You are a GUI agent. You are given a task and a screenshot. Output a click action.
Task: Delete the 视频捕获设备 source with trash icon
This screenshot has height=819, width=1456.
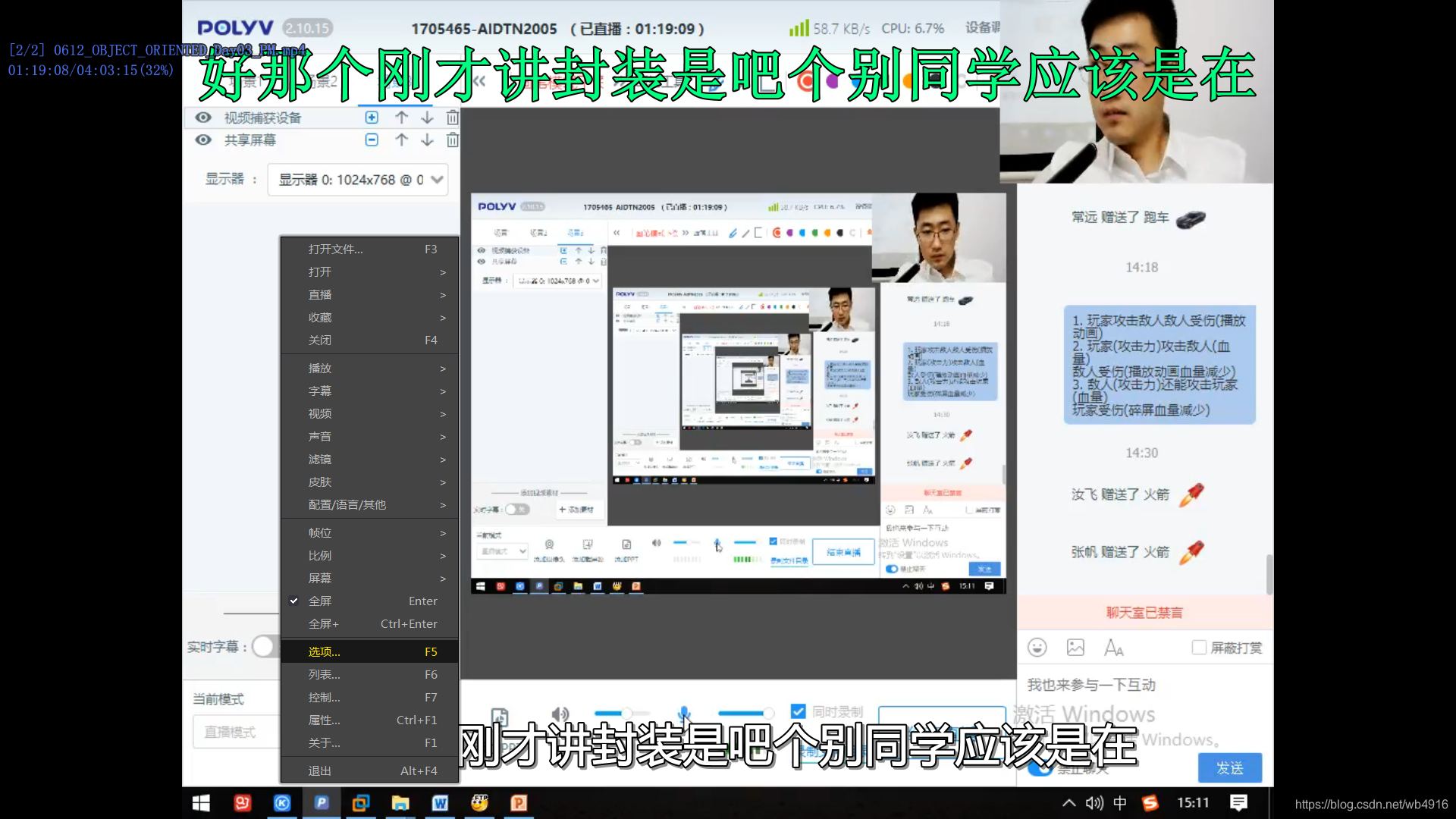click(x=452, y=118)
